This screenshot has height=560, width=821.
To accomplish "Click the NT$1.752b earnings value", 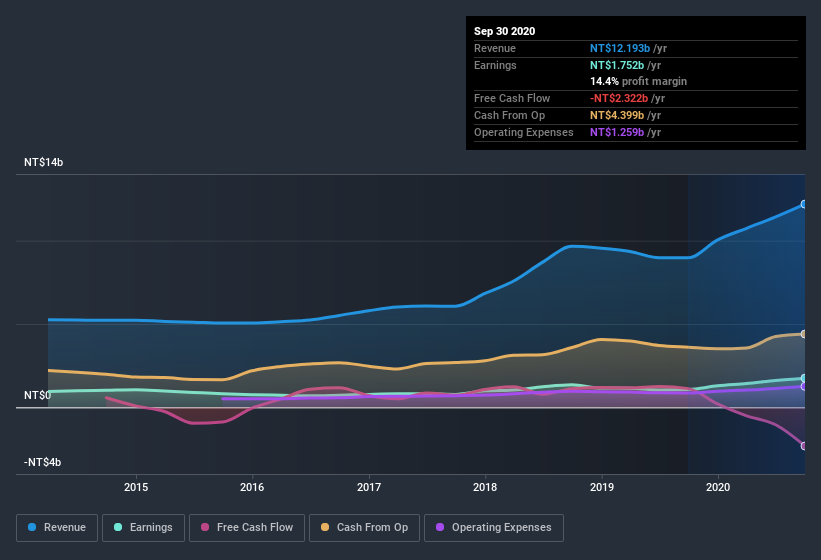I will pos(617,65).
